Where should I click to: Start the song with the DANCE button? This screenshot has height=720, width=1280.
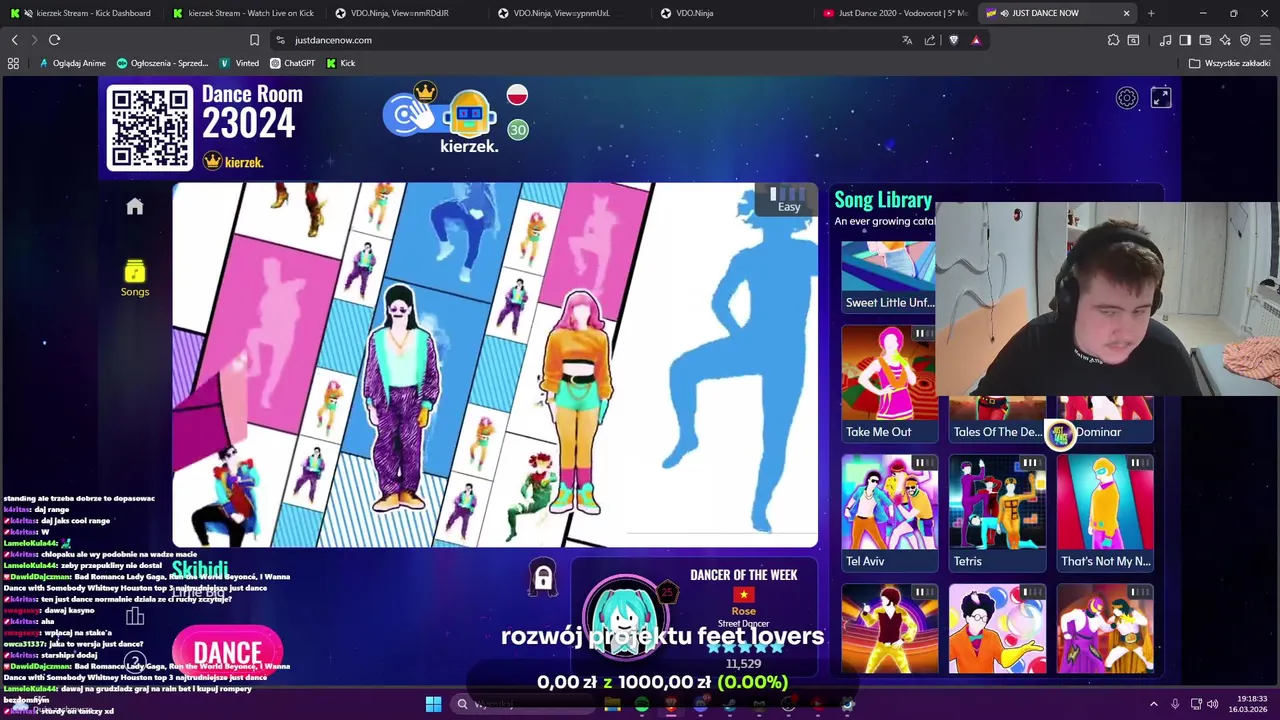click(x=227, y=654)
